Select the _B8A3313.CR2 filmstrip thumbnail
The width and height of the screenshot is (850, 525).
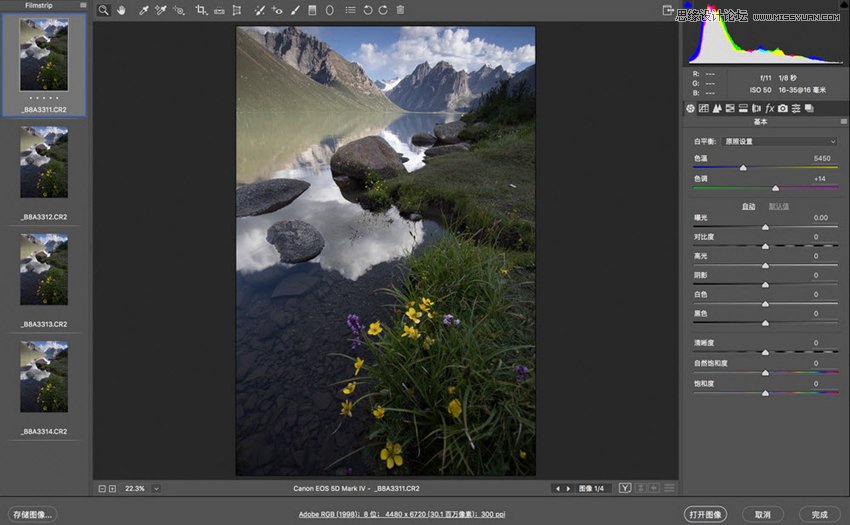(44, 270)
